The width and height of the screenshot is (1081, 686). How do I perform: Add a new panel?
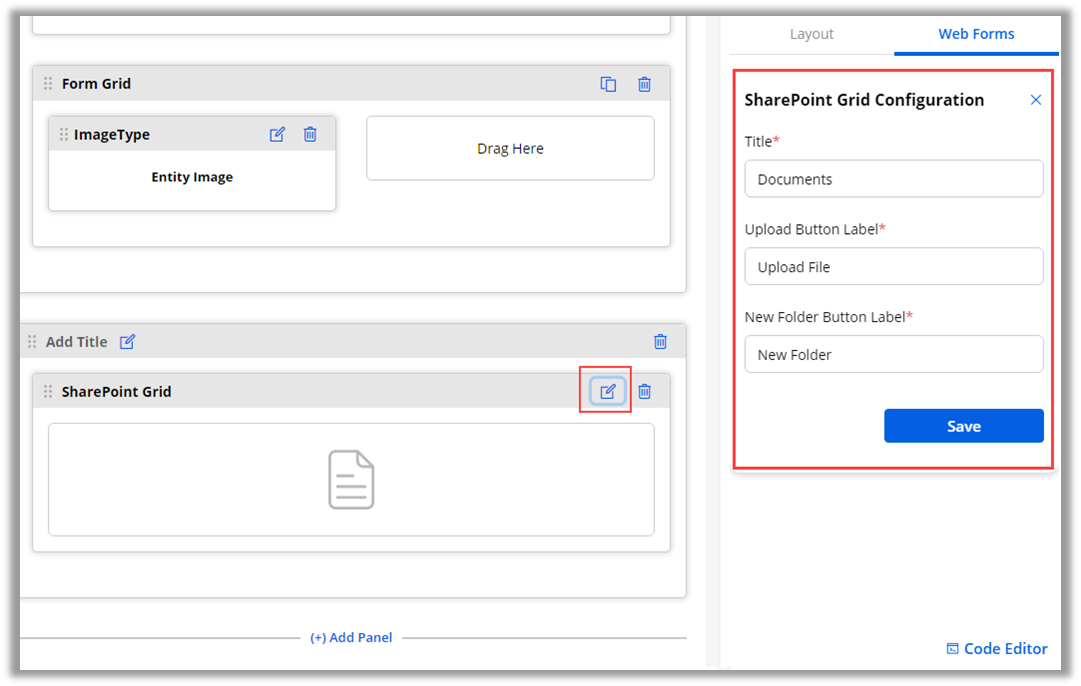[x=351, y=637]
